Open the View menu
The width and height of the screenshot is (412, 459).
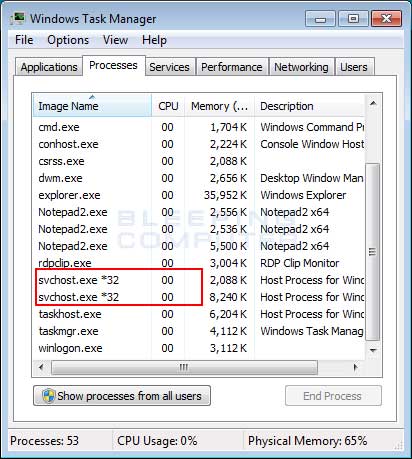pos(115,40)
